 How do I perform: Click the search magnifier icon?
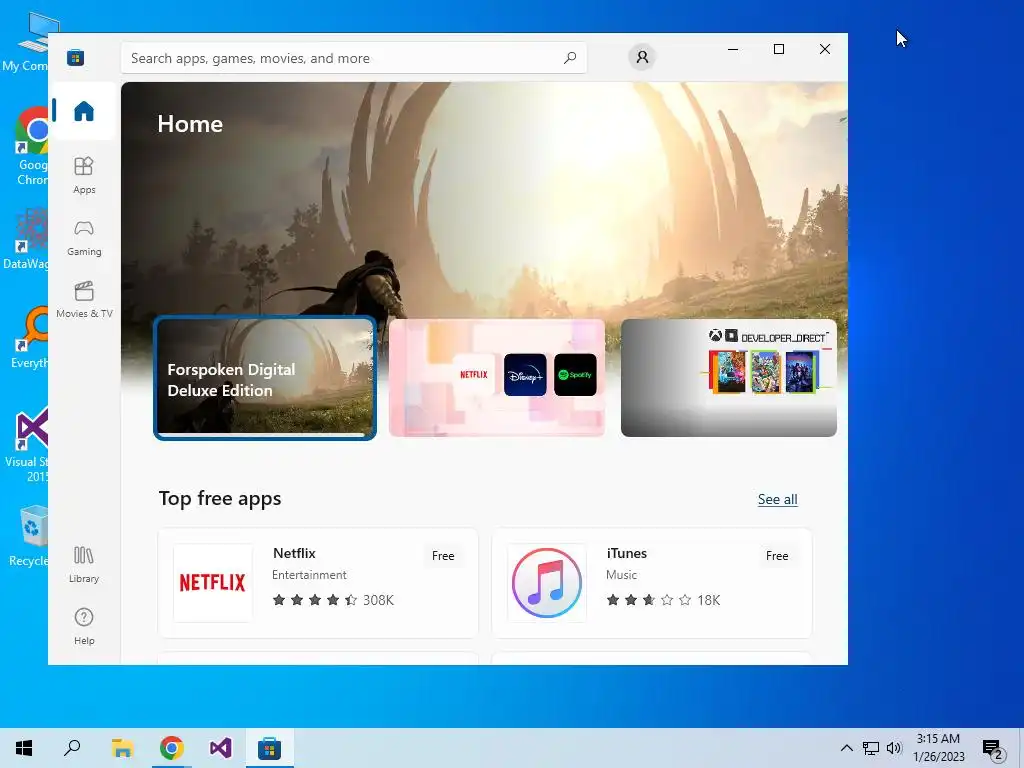[x=569, y=57]
